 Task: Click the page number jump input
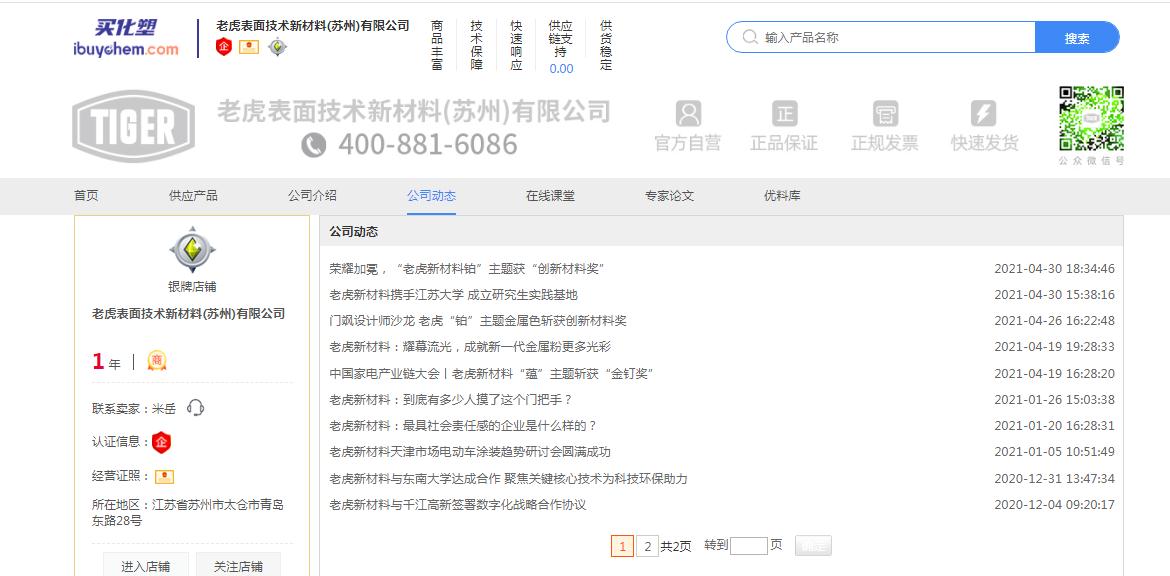(x=749, y=546)
